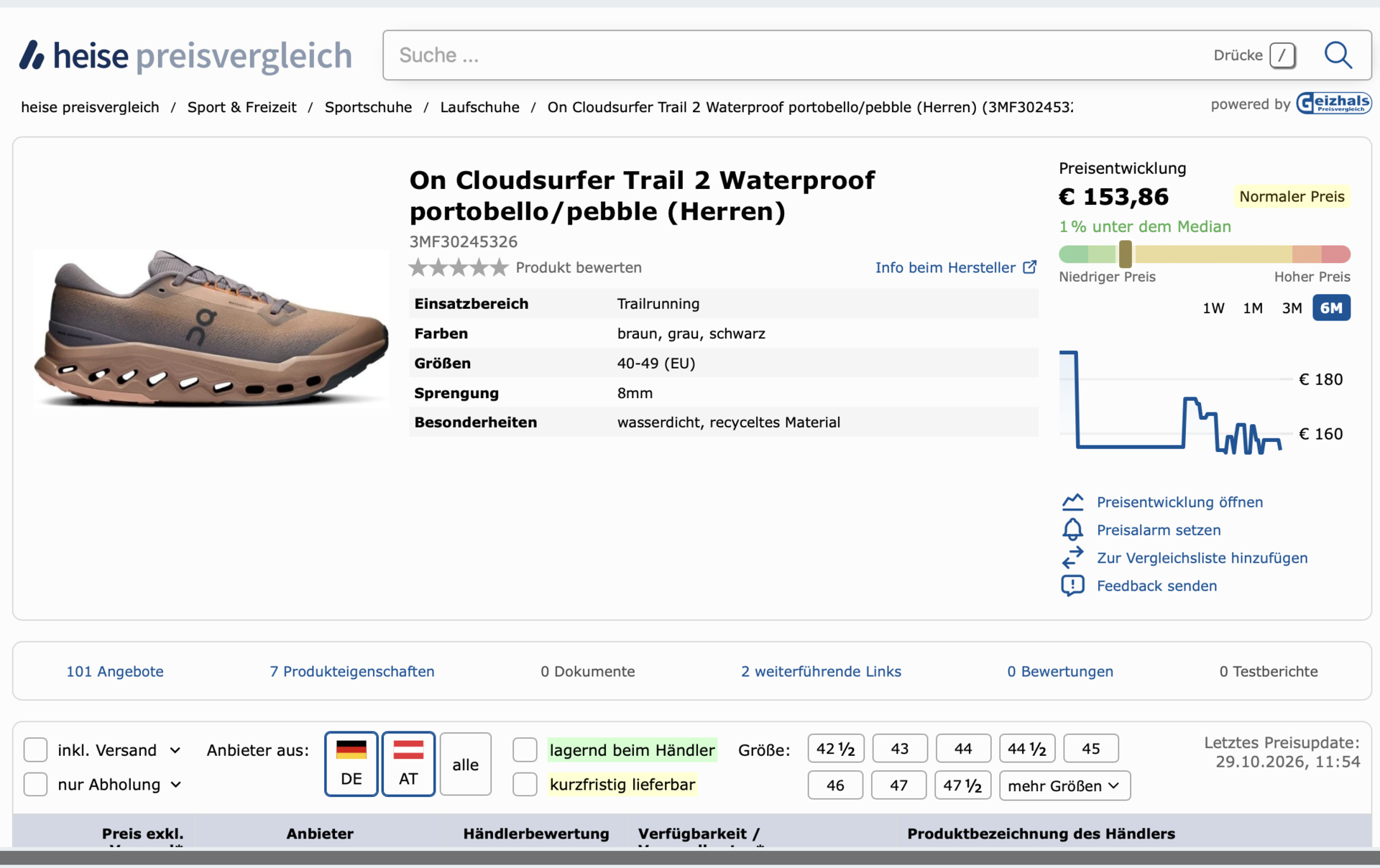The image size is (1380, 868).
Task: Select the 6M chart range
Action: click(x=1331, y=308)
